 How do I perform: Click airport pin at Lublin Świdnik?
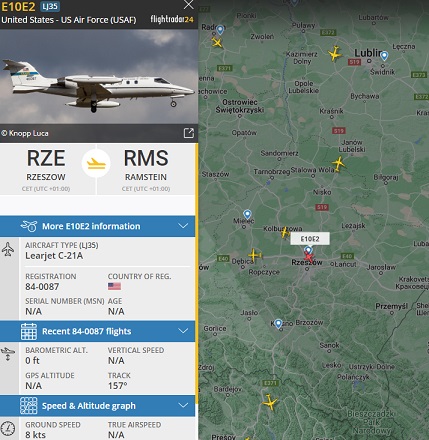coord(384,56)
